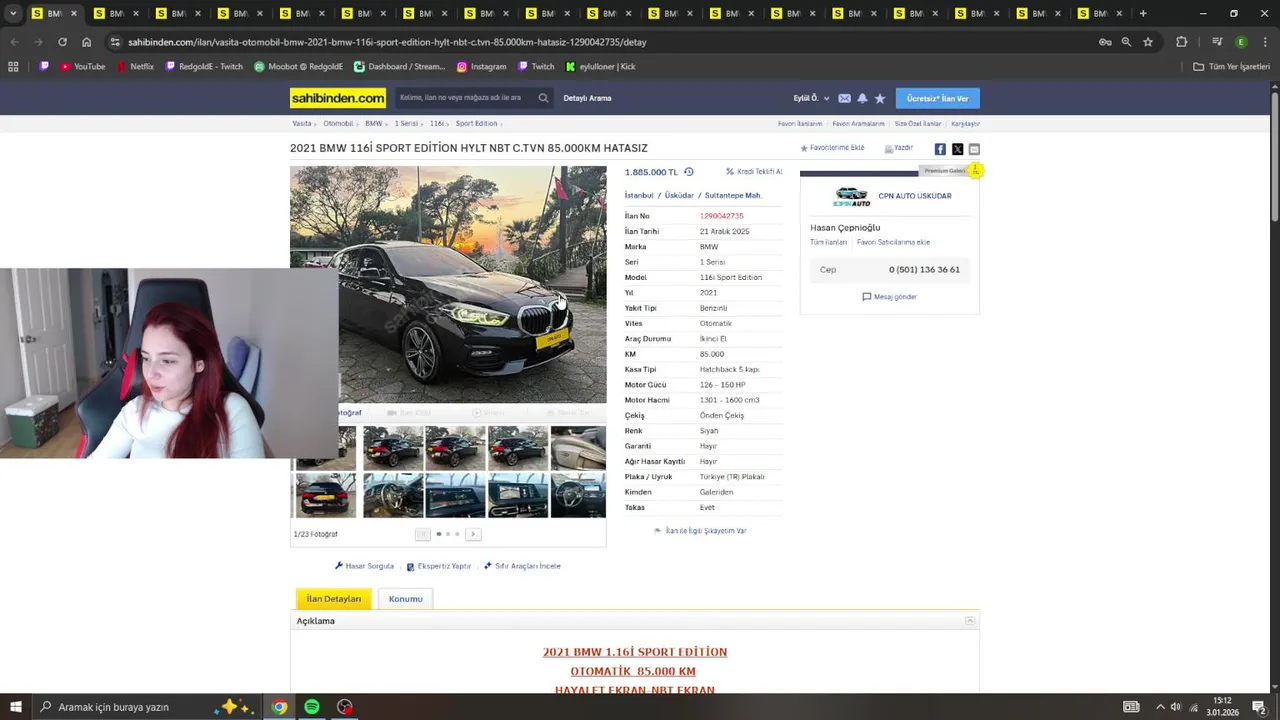1280x720 pixels.
Task: Open the password key icon in address bar
Action: (x=1105, y=42)
